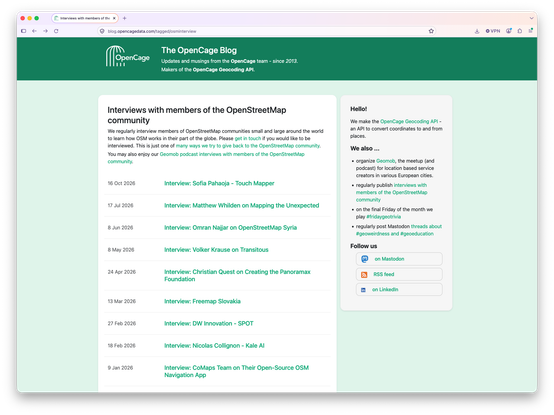Open Interview: Sofia Pahaoja - Touch Mapper
Viewport: 554px width, 415px height.
[219, 183]
